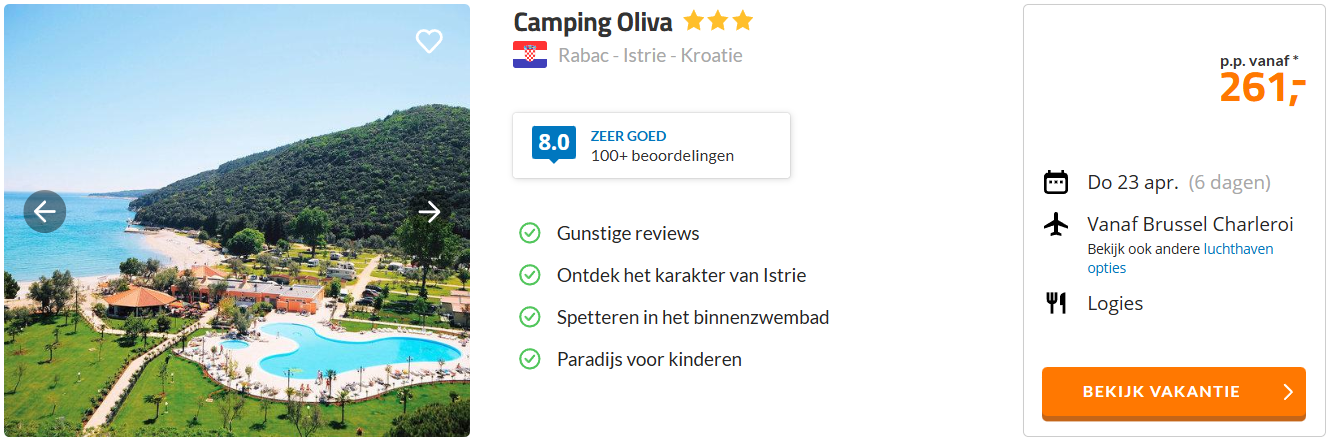Click the checkmark beside Gunstige reviews

[530, 233]
